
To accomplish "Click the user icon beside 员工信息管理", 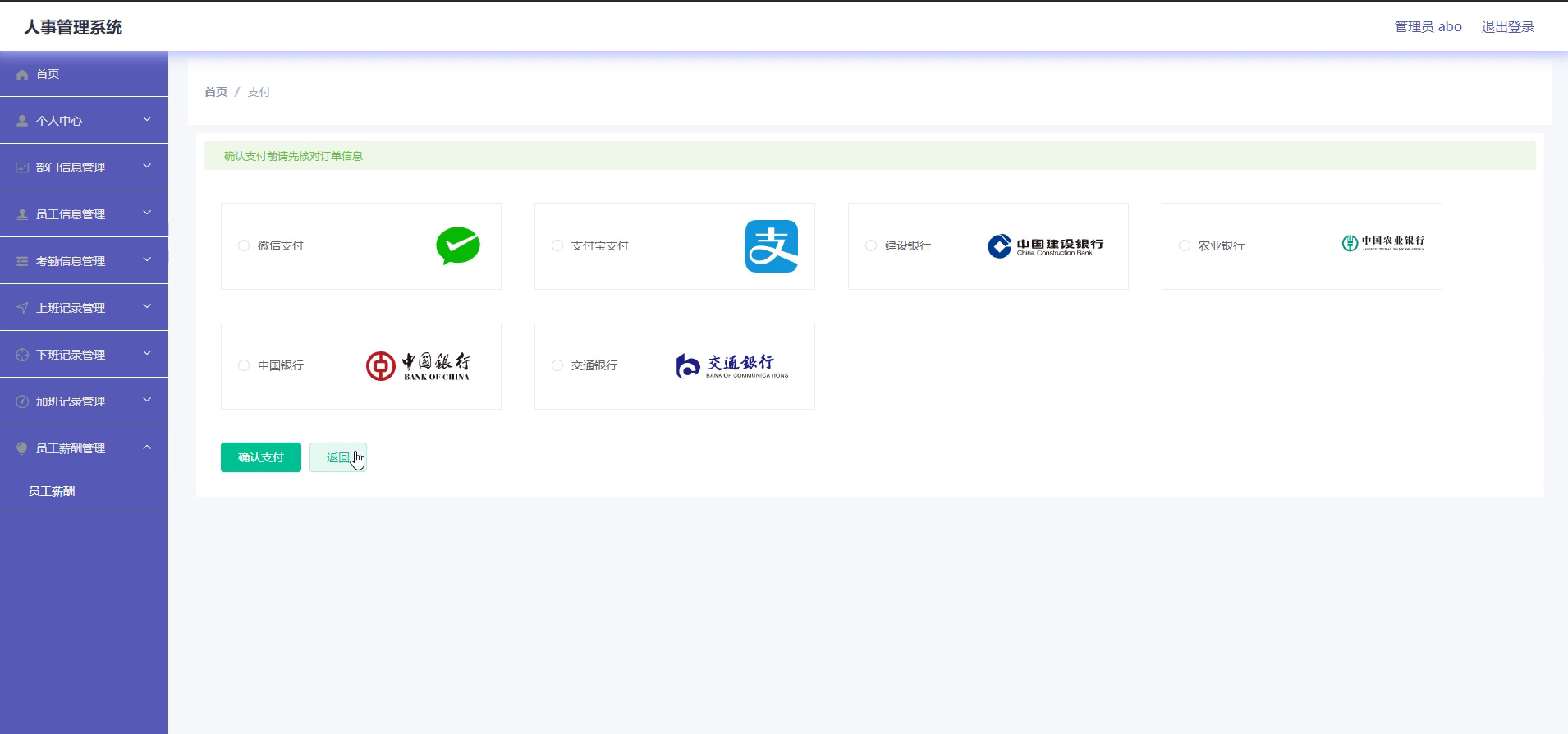I will (x=22, y=214).
